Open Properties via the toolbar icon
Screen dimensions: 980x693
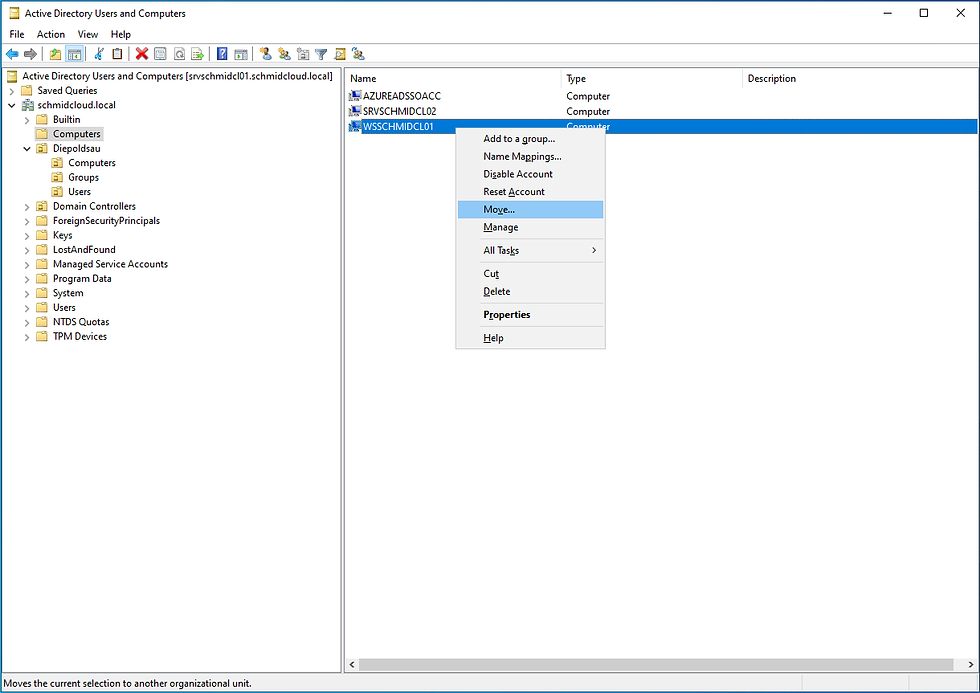pyautogui.click(x=160, y=54)
